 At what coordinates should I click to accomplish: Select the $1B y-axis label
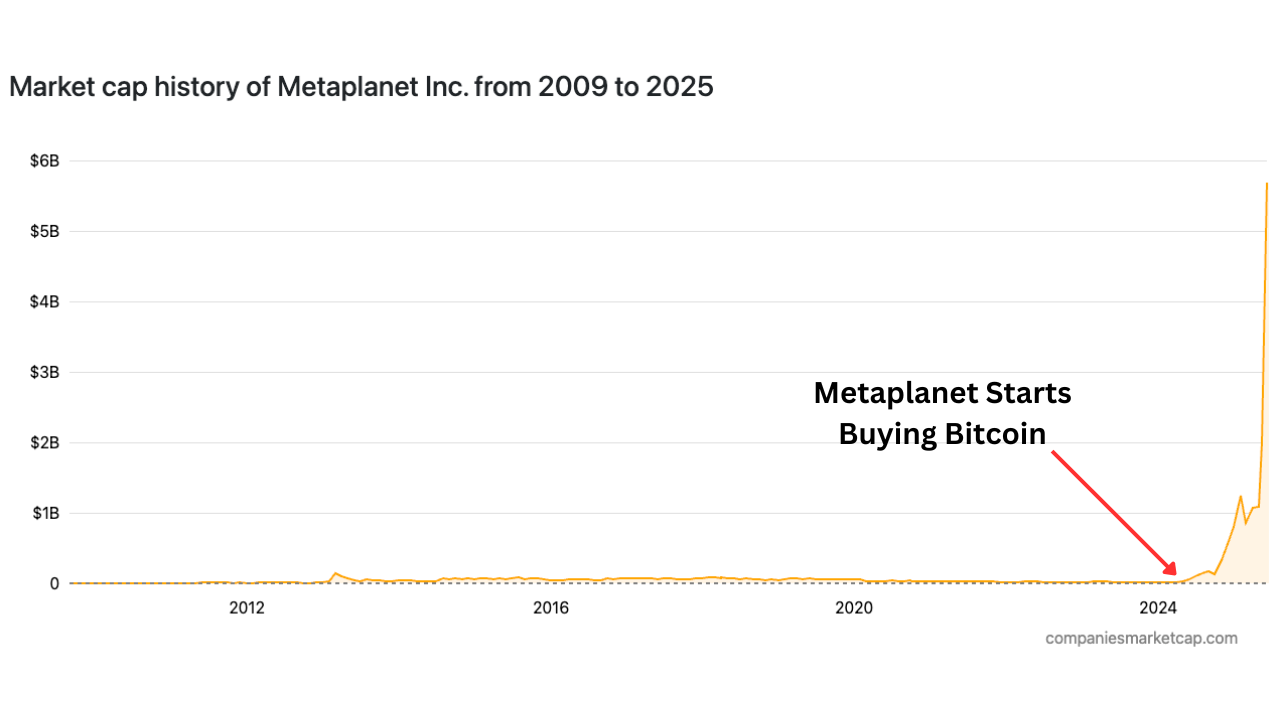45,513
